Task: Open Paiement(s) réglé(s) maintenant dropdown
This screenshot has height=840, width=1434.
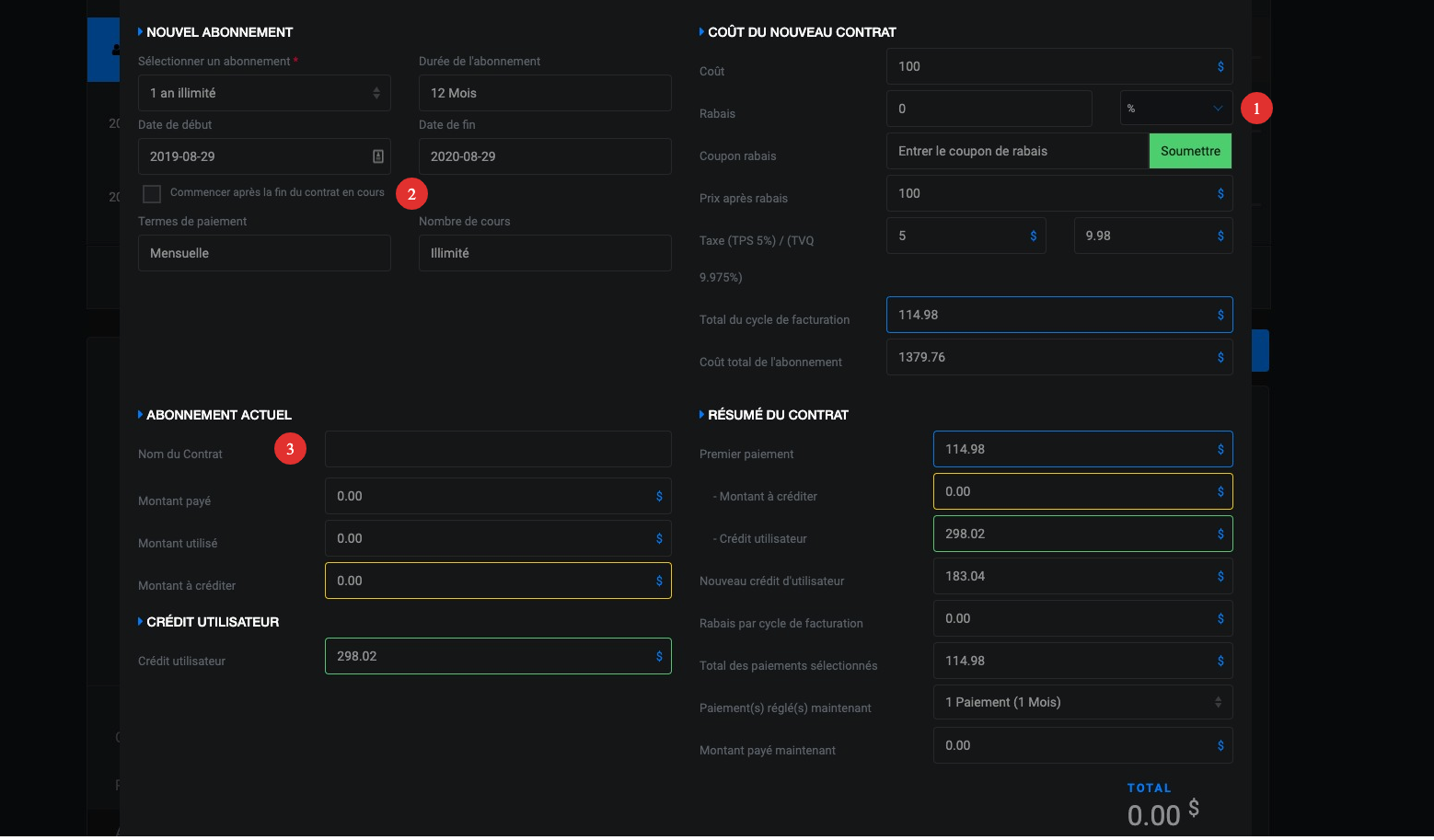Action: pos(1081,703)
